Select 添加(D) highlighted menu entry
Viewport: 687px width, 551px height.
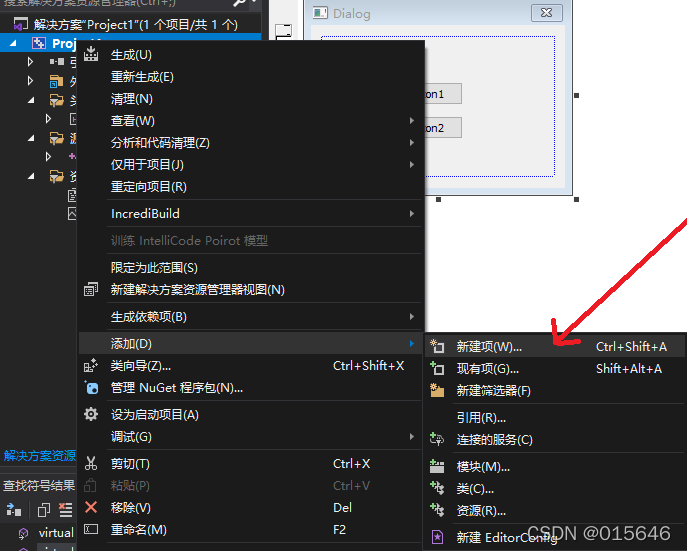[252, 343]
